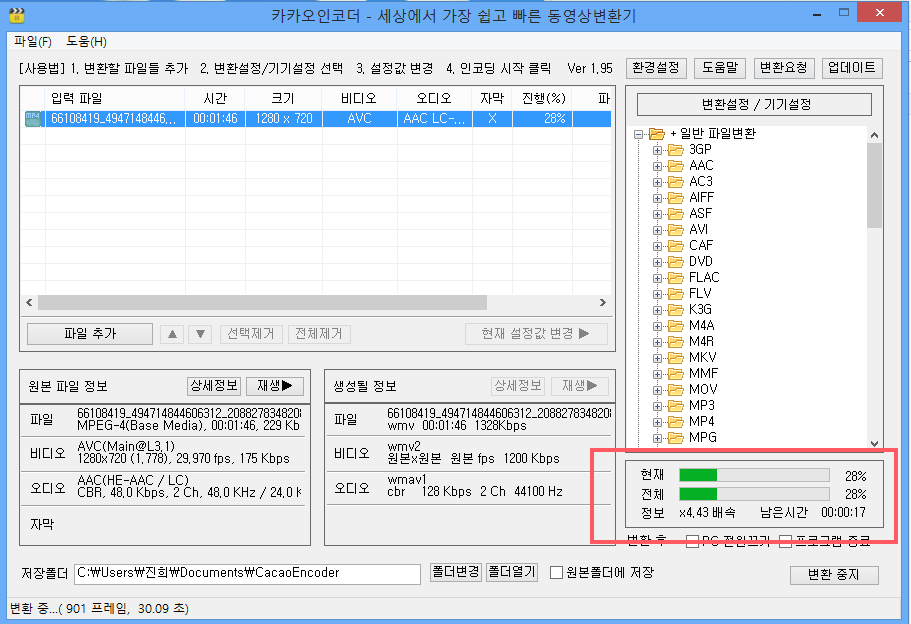Open the K3G folder icon

[x=675, y=310]
